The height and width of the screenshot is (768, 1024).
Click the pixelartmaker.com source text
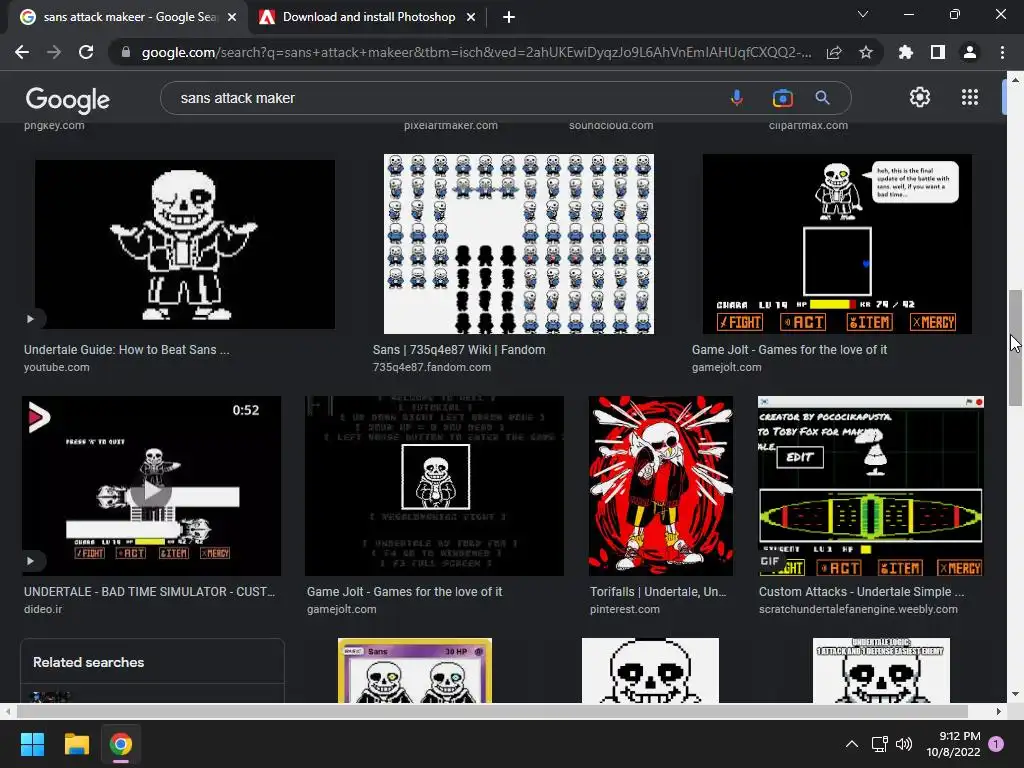coord(451,125)
